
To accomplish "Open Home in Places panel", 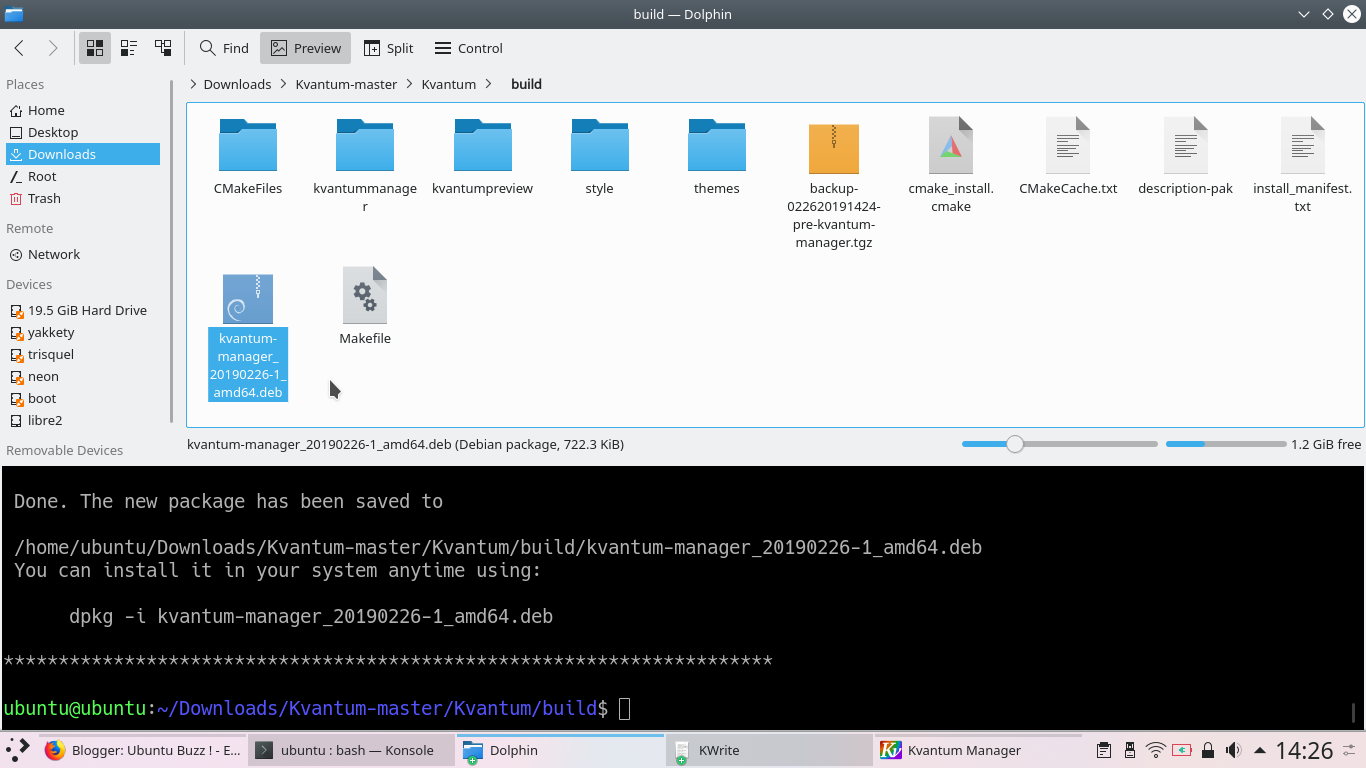I will tap(83, 110).
